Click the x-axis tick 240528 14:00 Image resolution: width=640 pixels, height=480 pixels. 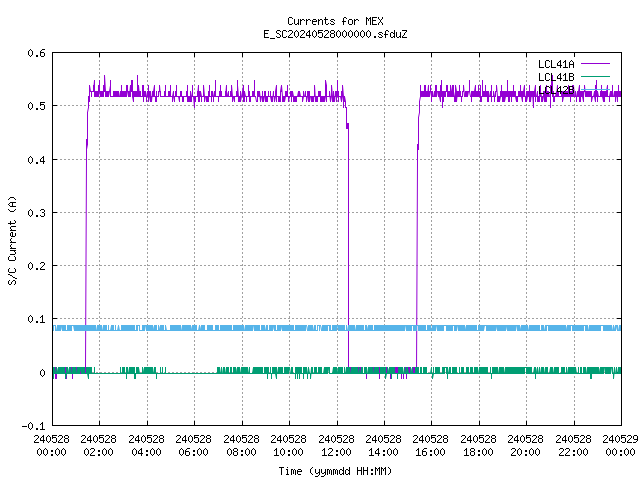pyautogui.click(x=383, y=445)
